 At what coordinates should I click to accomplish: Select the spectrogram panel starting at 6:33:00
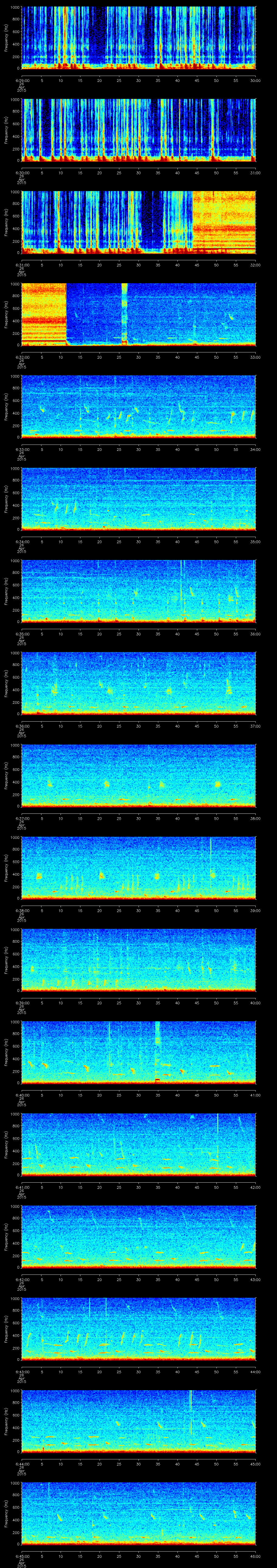coord(139,407)
